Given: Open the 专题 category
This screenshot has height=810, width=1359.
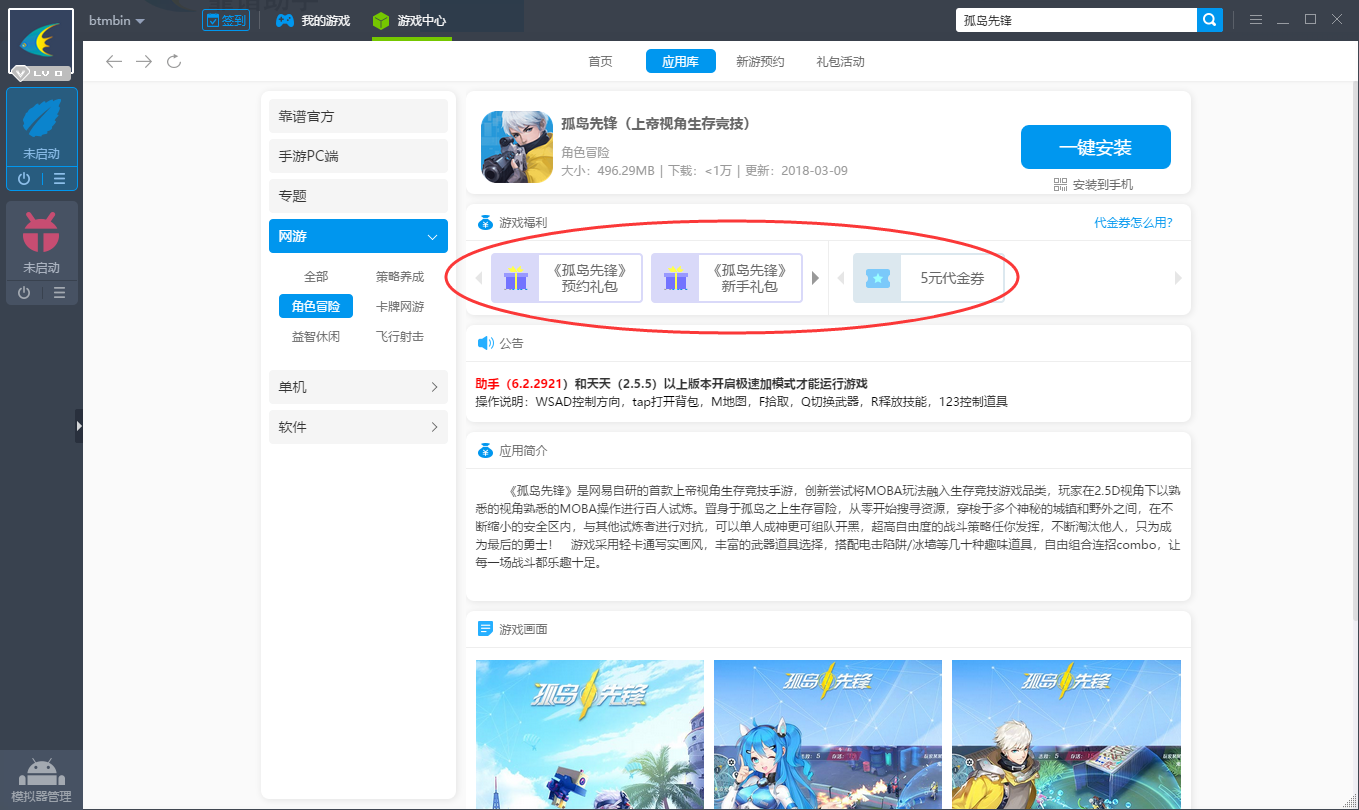Looking at the screenshot, I should click(x=358, y=196).
